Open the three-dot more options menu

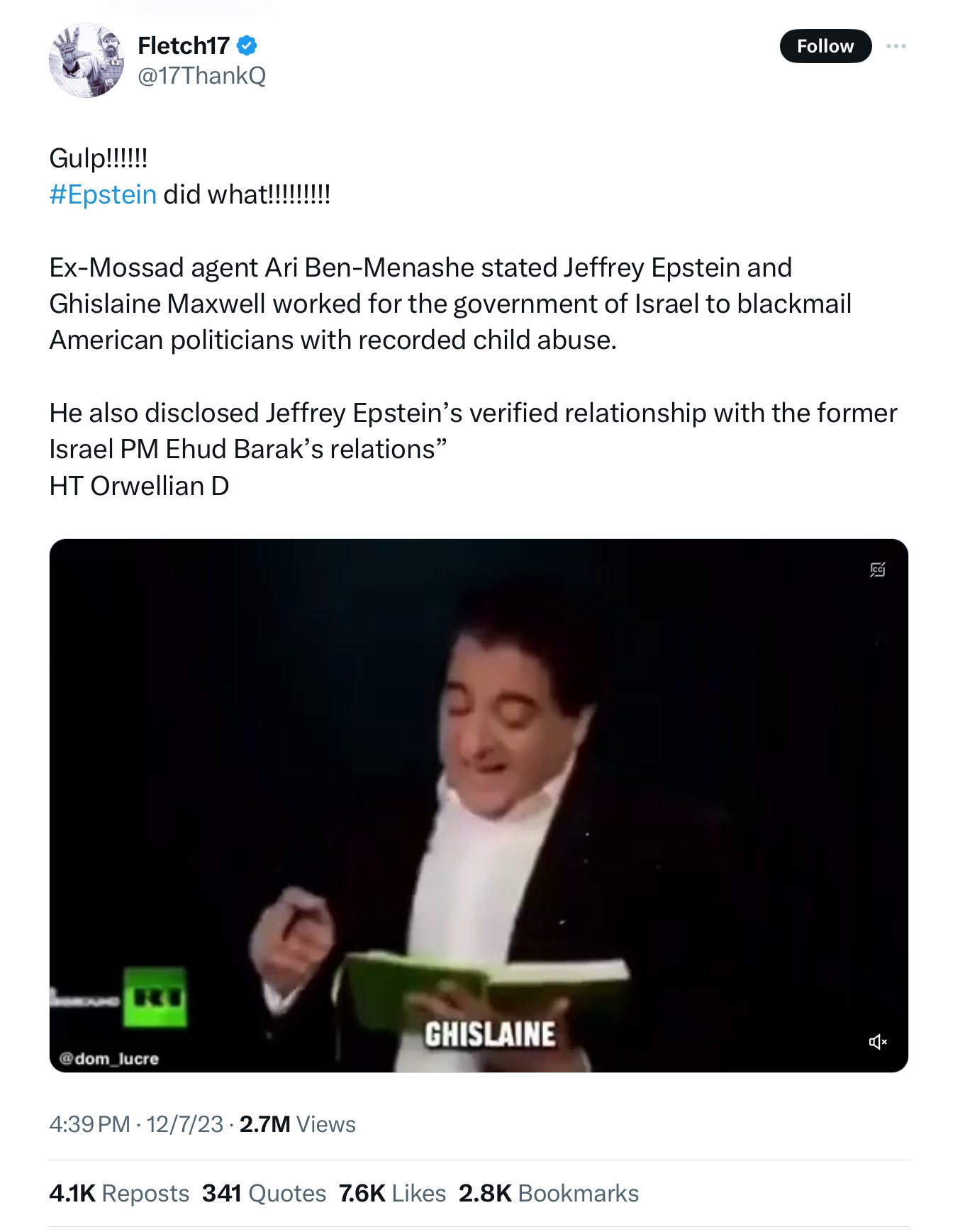pyautogui.click(x=896, y=46)
